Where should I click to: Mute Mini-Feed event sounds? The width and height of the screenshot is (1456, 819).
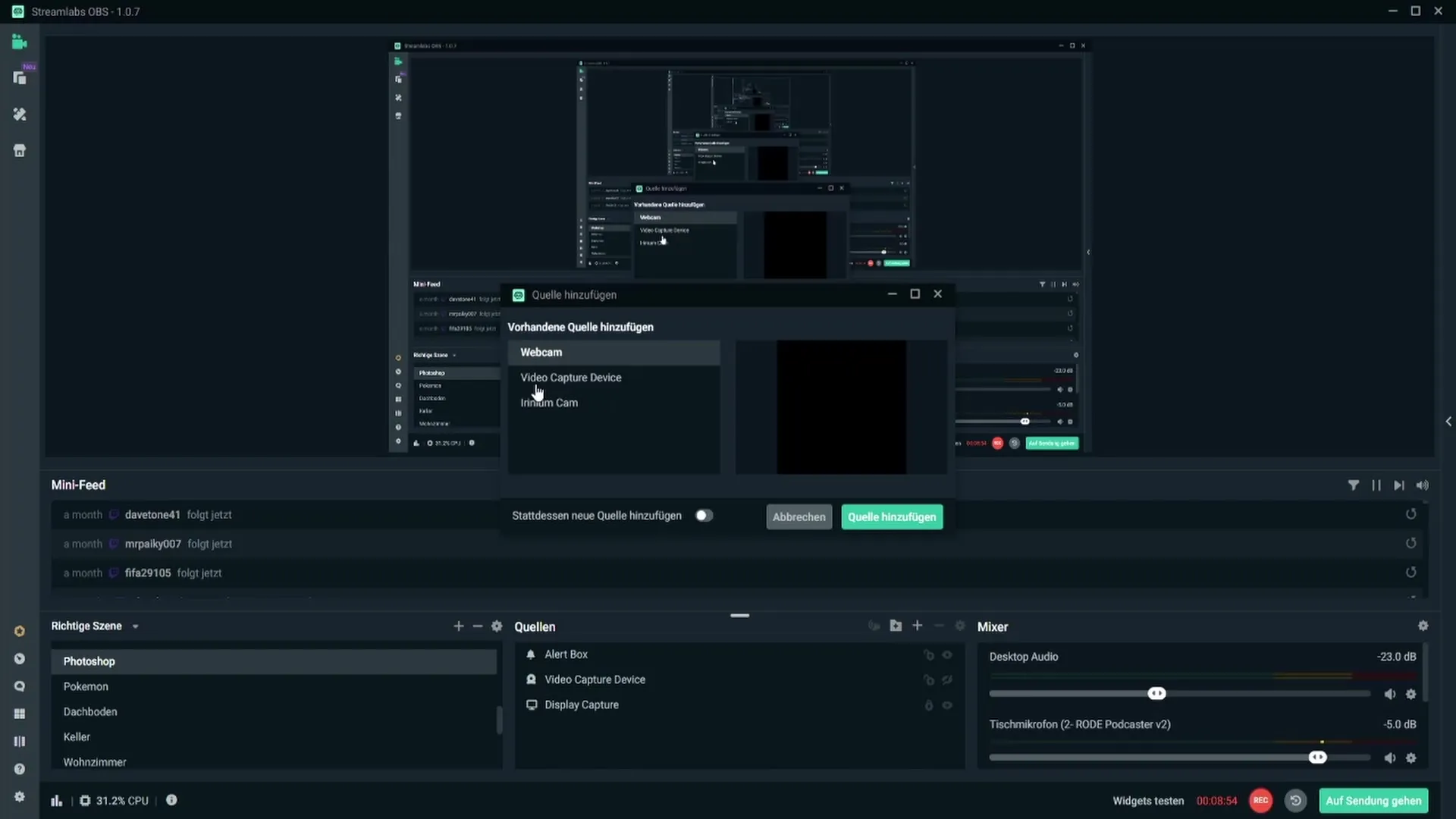coord(1423,485)
